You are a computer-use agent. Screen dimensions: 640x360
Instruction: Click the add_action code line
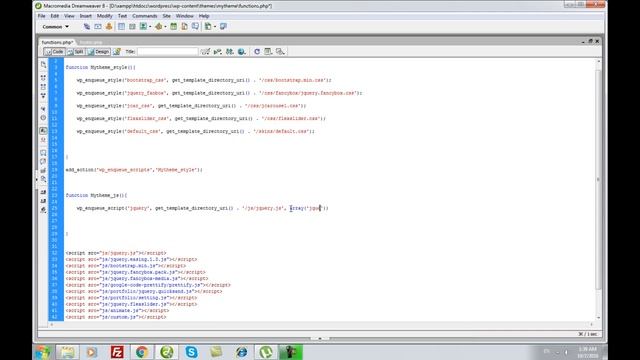pos(134,170)
